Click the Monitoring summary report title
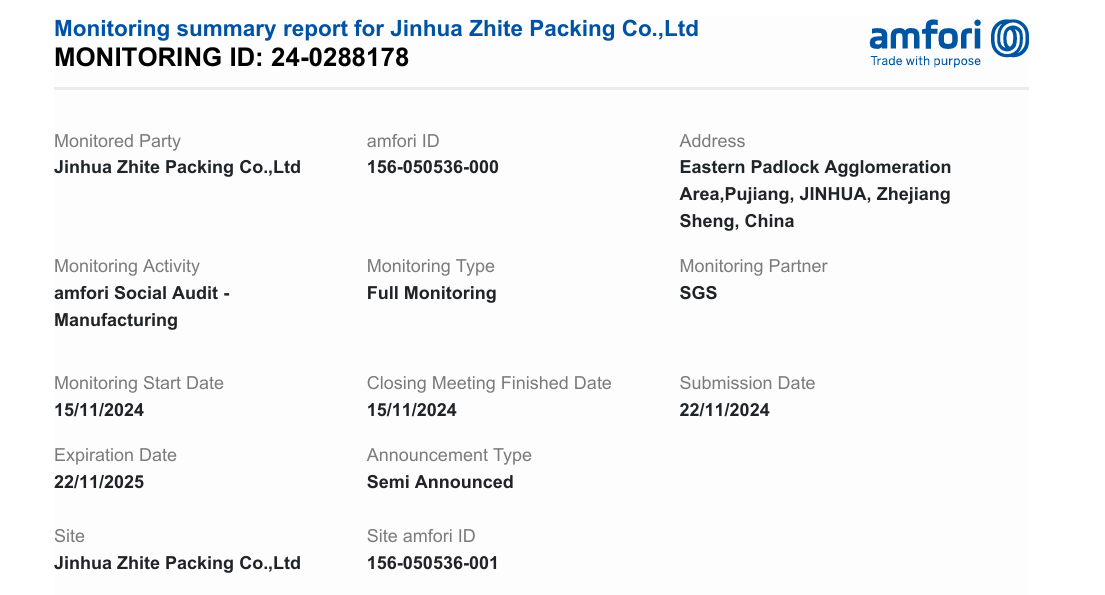This screenshot has height=595, width=1105. (x=376, y=28)
